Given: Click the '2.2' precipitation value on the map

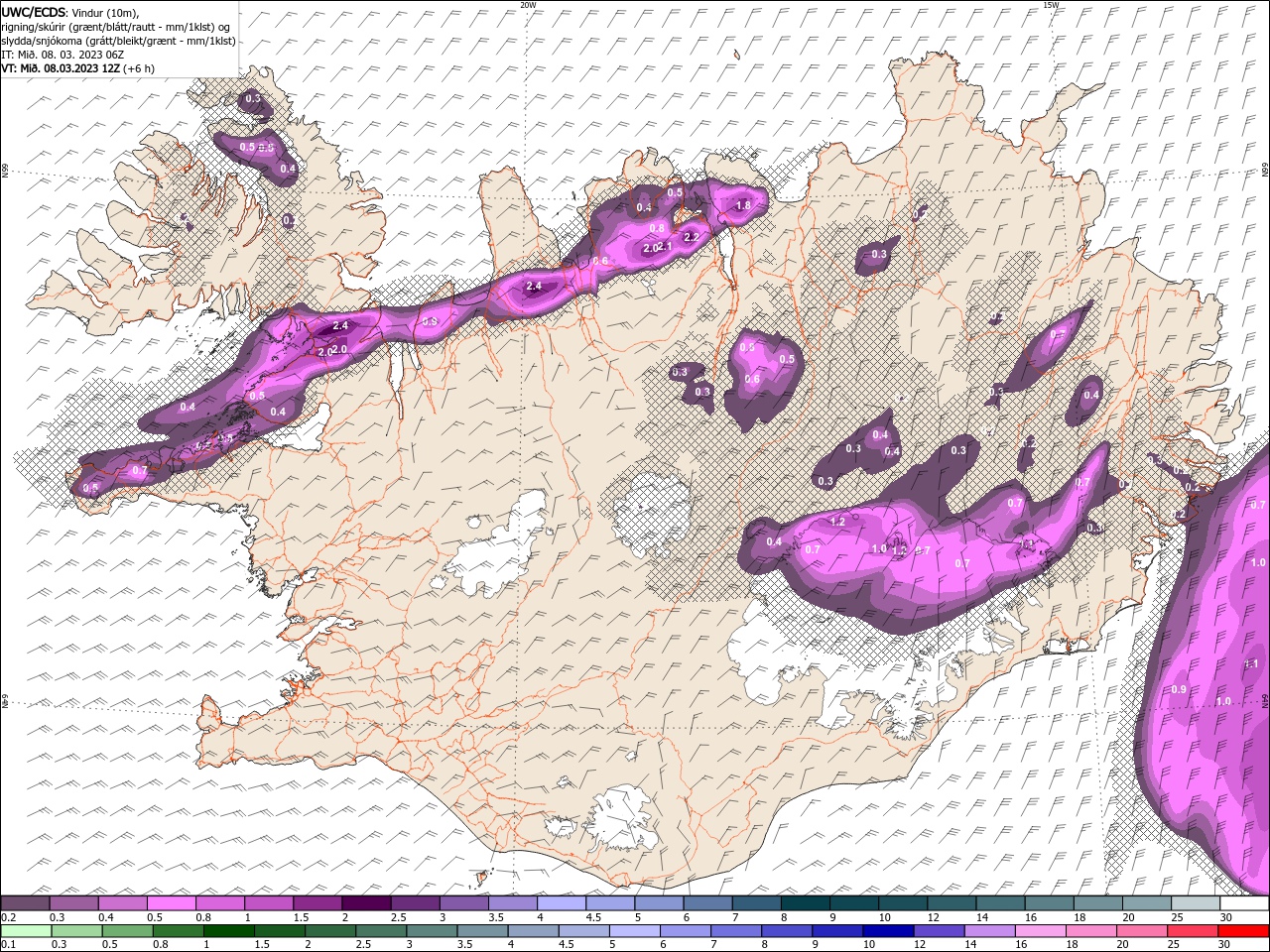Looking at the screenshot, I should pyautogui.click(x=693, y=237).
